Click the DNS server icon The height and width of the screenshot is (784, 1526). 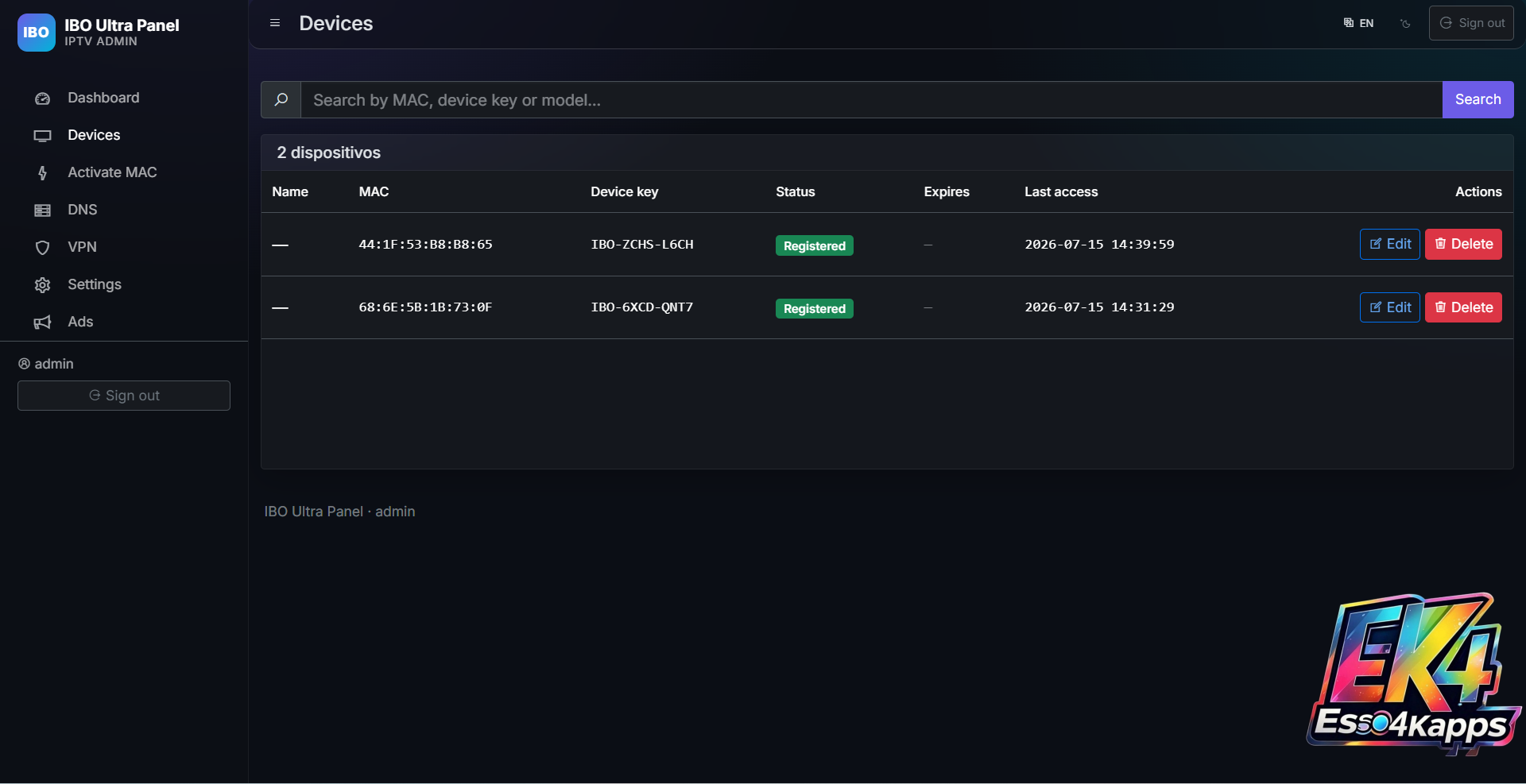click(43, 210)
